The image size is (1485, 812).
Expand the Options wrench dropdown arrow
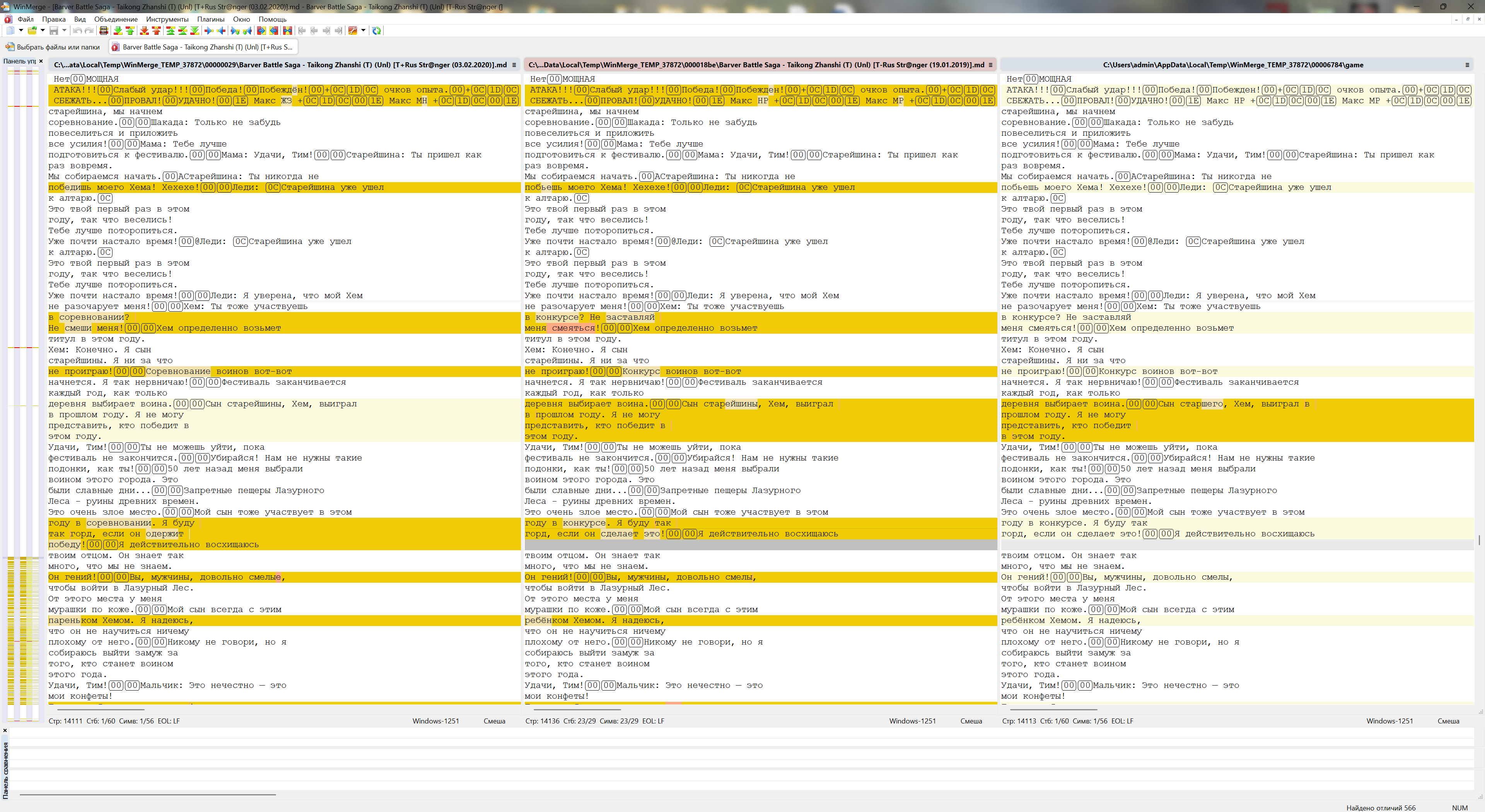[x=363, y=31]
